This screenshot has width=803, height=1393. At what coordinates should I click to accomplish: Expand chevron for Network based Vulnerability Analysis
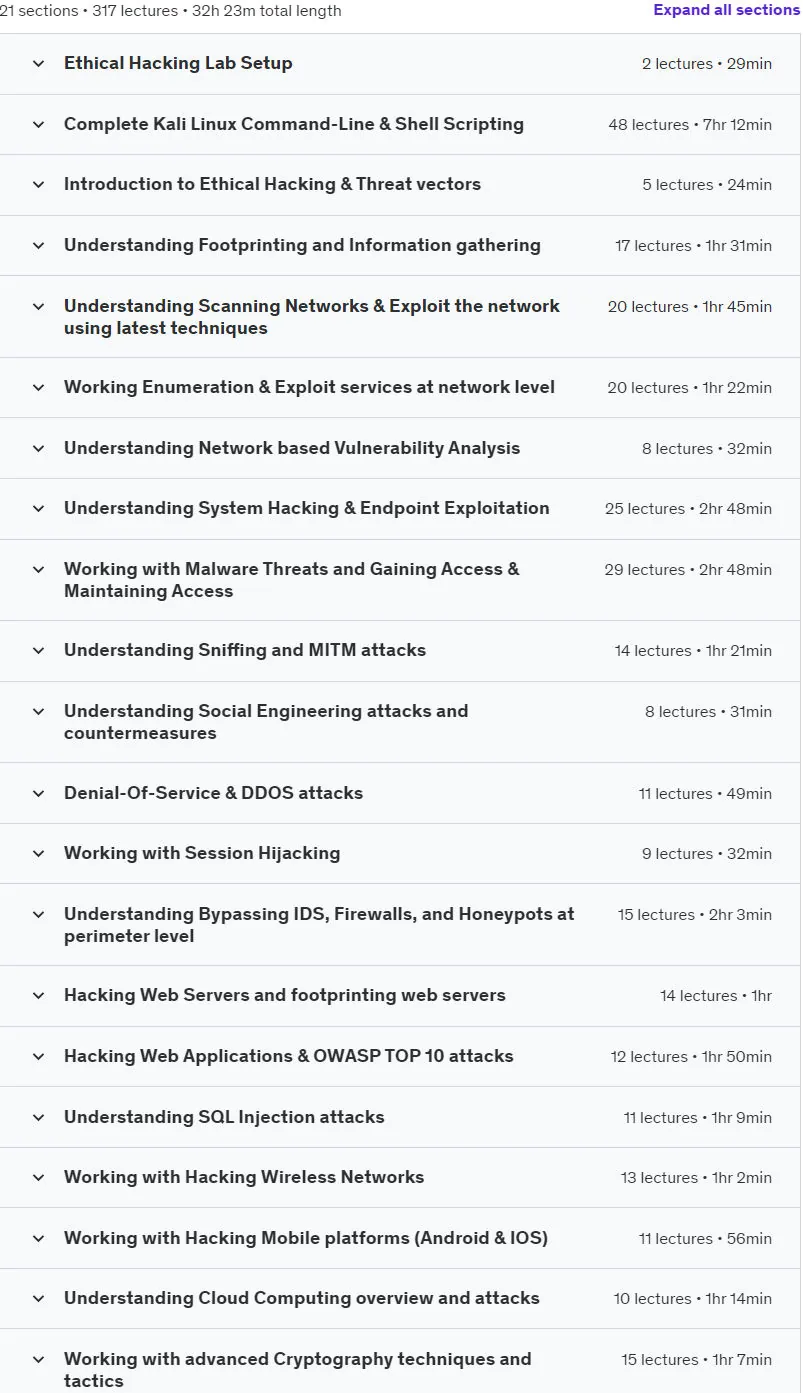38,449
